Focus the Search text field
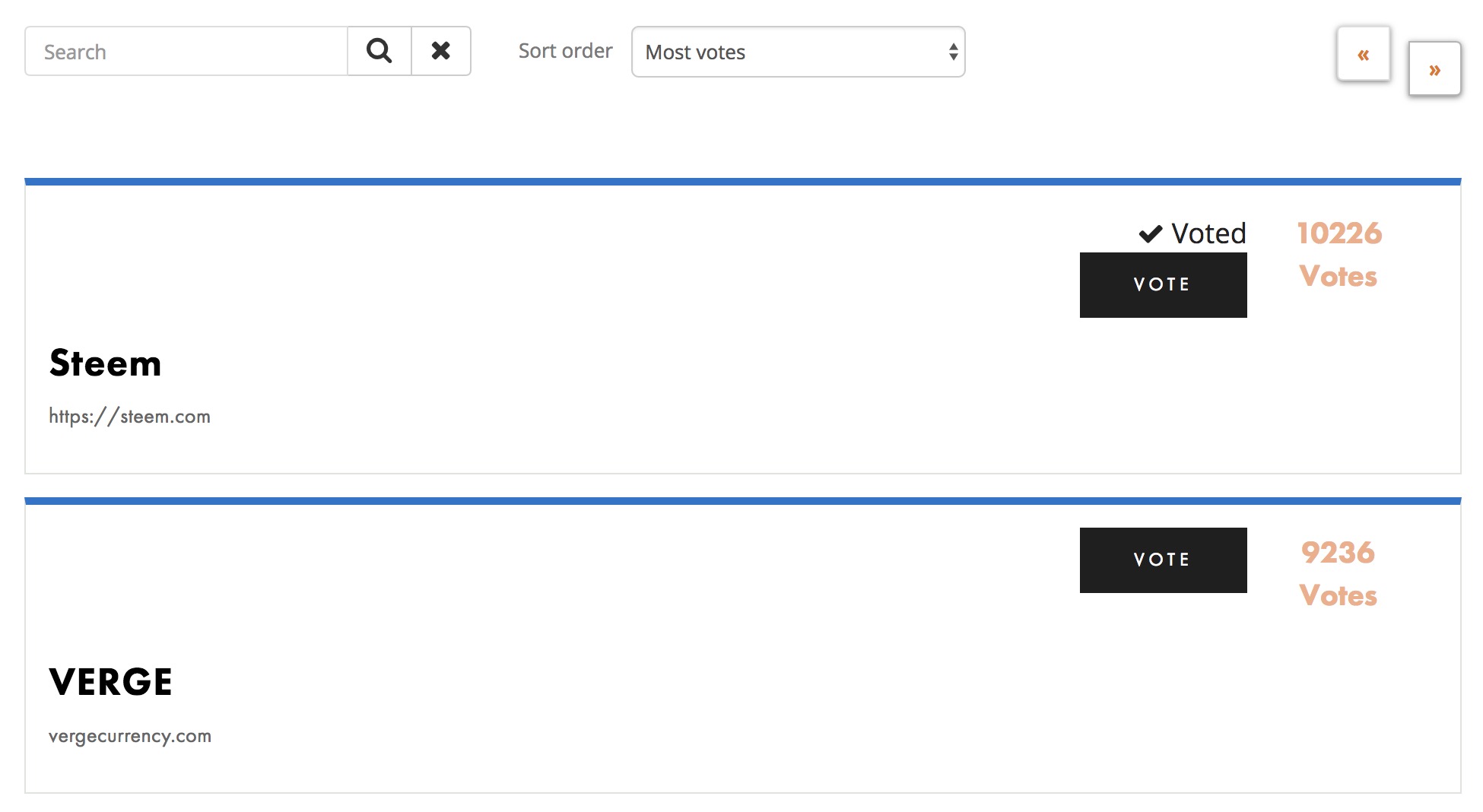 186,52
